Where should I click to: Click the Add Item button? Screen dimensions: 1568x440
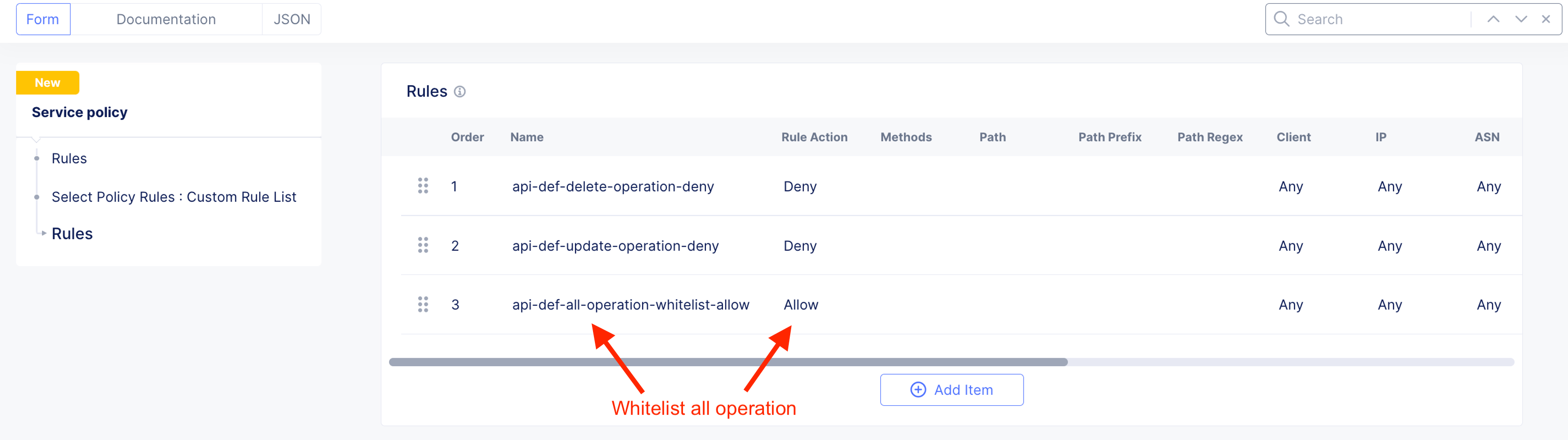(x=951, y=390)
